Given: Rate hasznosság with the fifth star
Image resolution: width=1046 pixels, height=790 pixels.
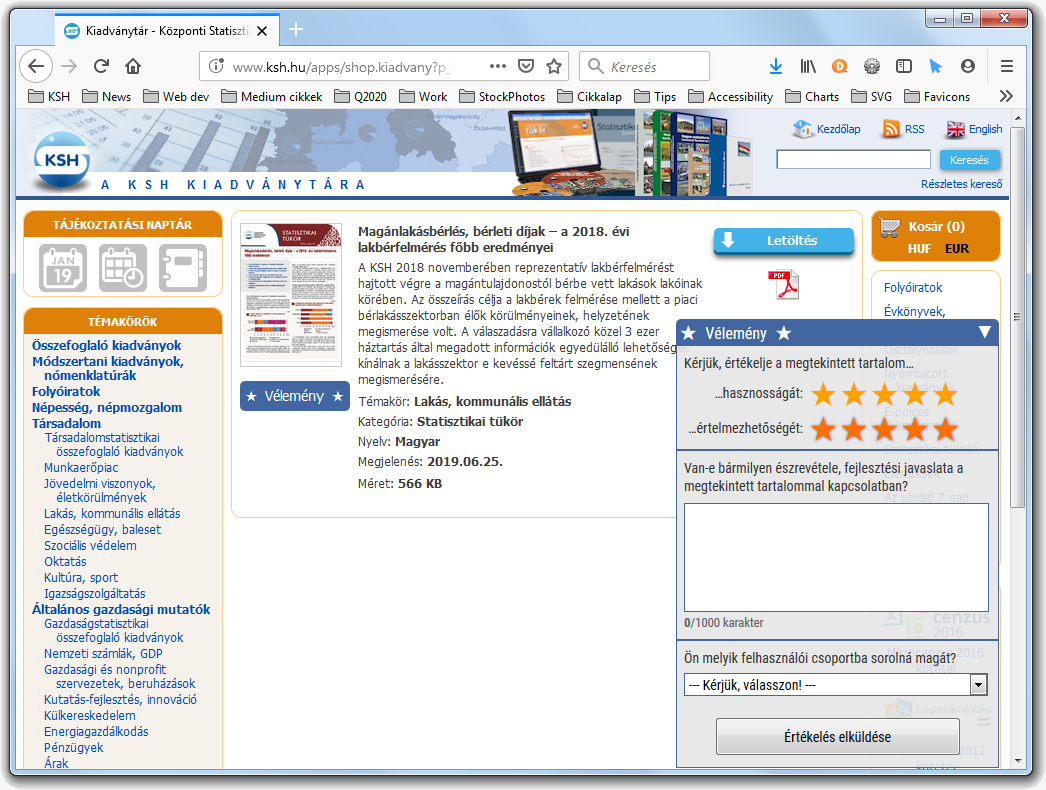Looking at the screenshot, I should point(945,394).
